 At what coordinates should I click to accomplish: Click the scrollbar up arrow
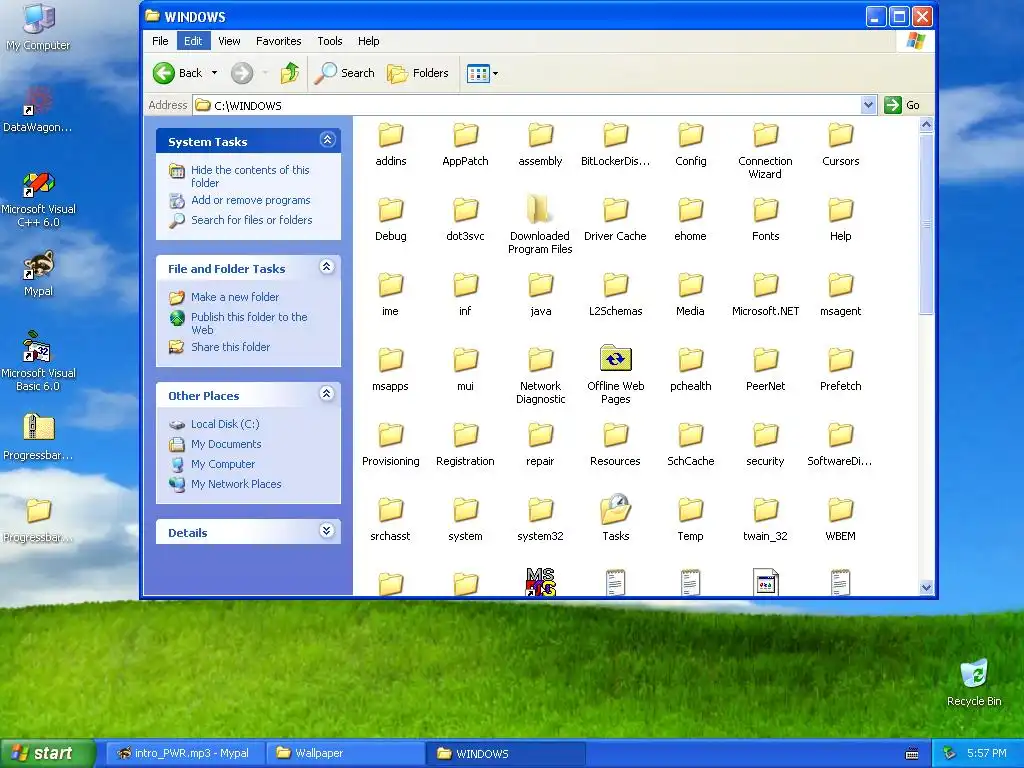[926, 124]
